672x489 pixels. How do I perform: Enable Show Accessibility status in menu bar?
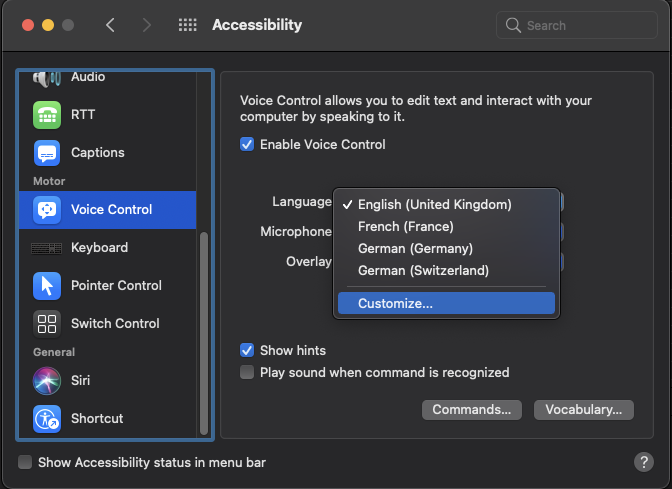tap(25, 462)
